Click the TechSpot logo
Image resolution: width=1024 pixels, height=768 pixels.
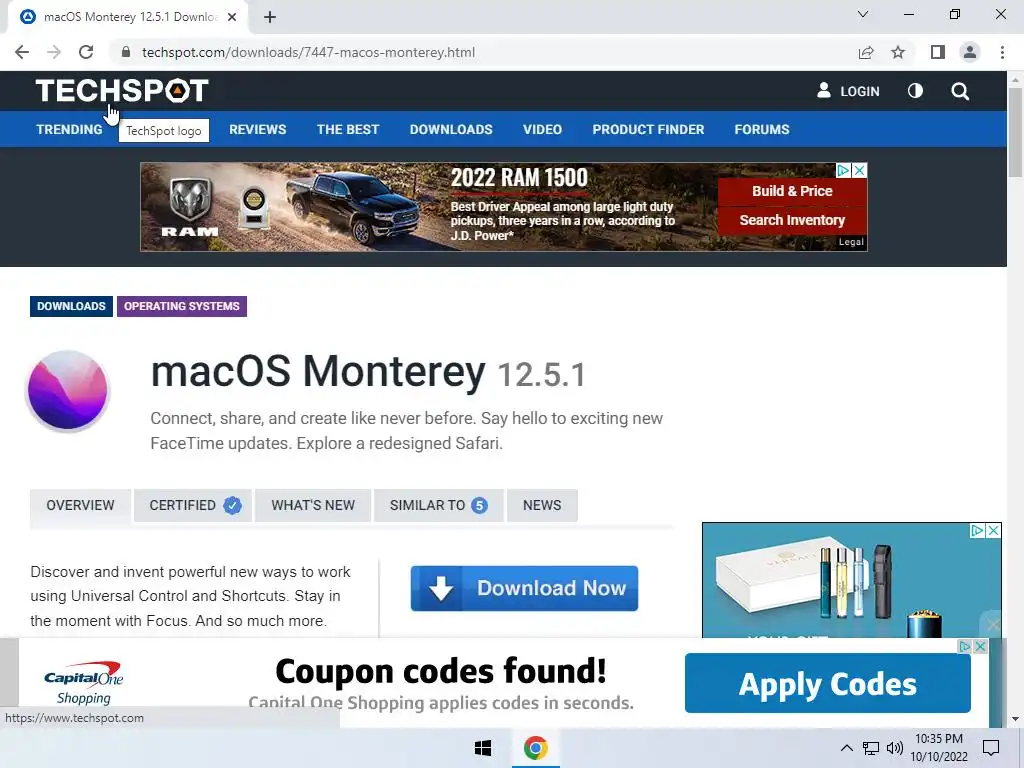(x=121, y=91)
